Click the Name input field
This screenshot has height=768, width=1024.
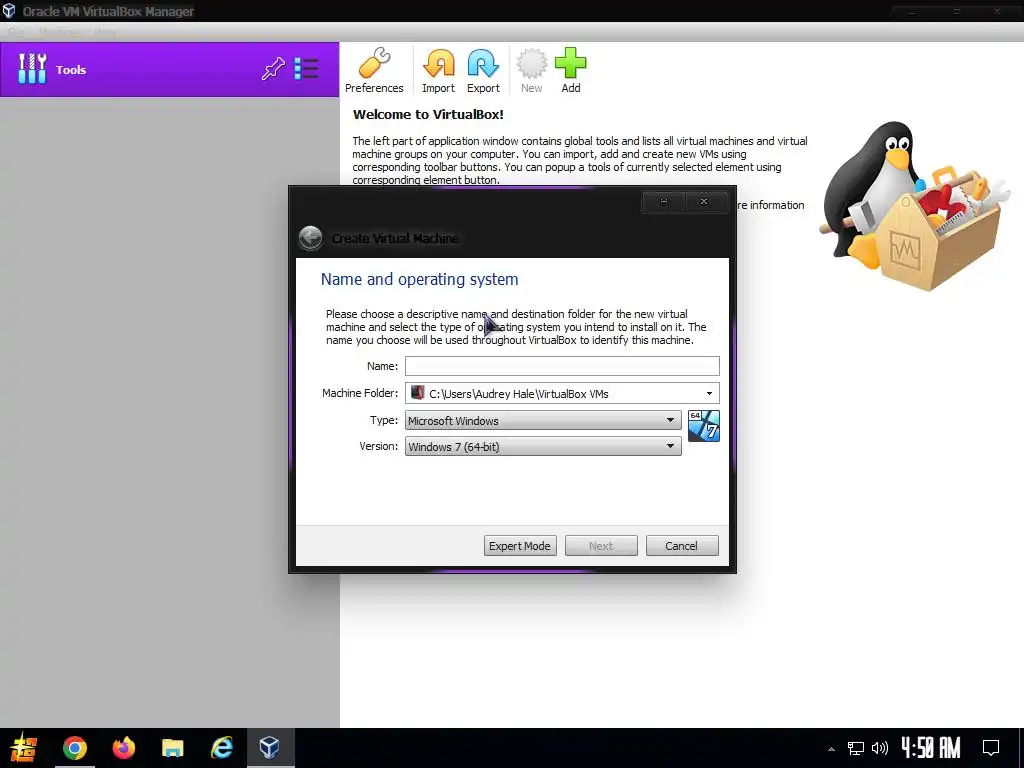pos(562,366)
